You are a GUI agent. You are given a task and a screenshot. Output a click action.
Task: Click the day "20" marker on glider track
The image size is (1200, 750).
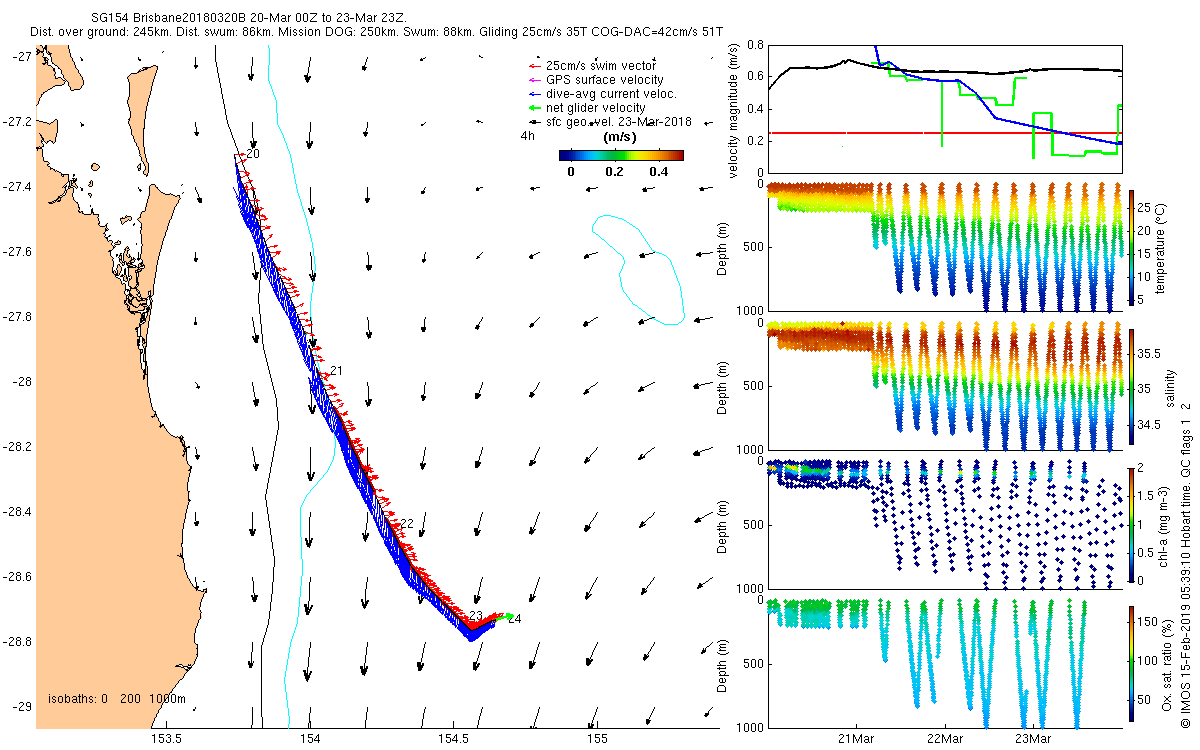pyautogui.click(x=252, y=154)
